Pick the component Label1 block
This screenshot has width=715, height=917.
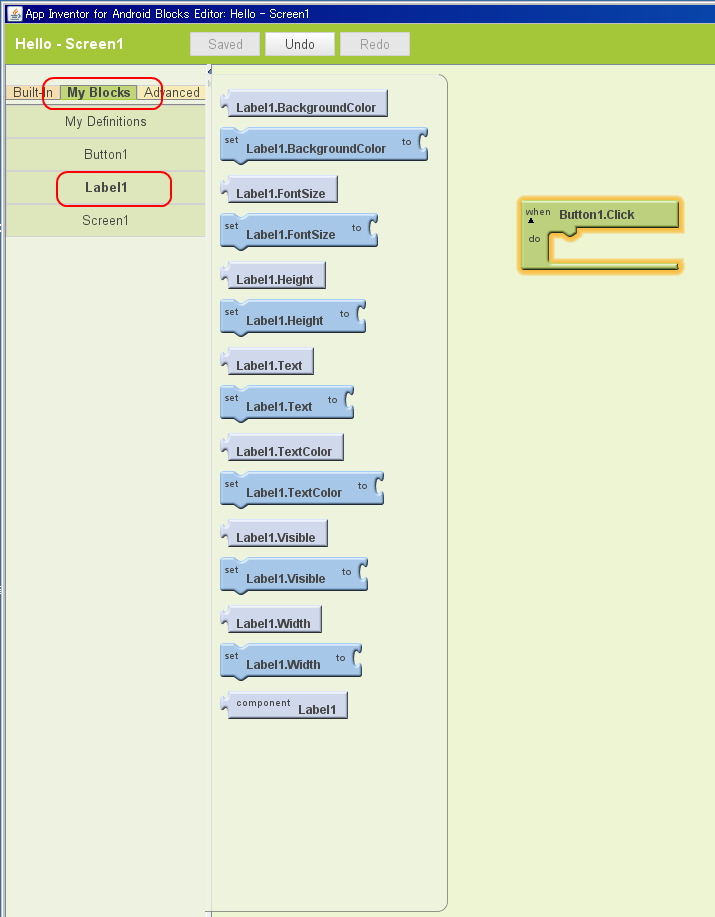284,705
